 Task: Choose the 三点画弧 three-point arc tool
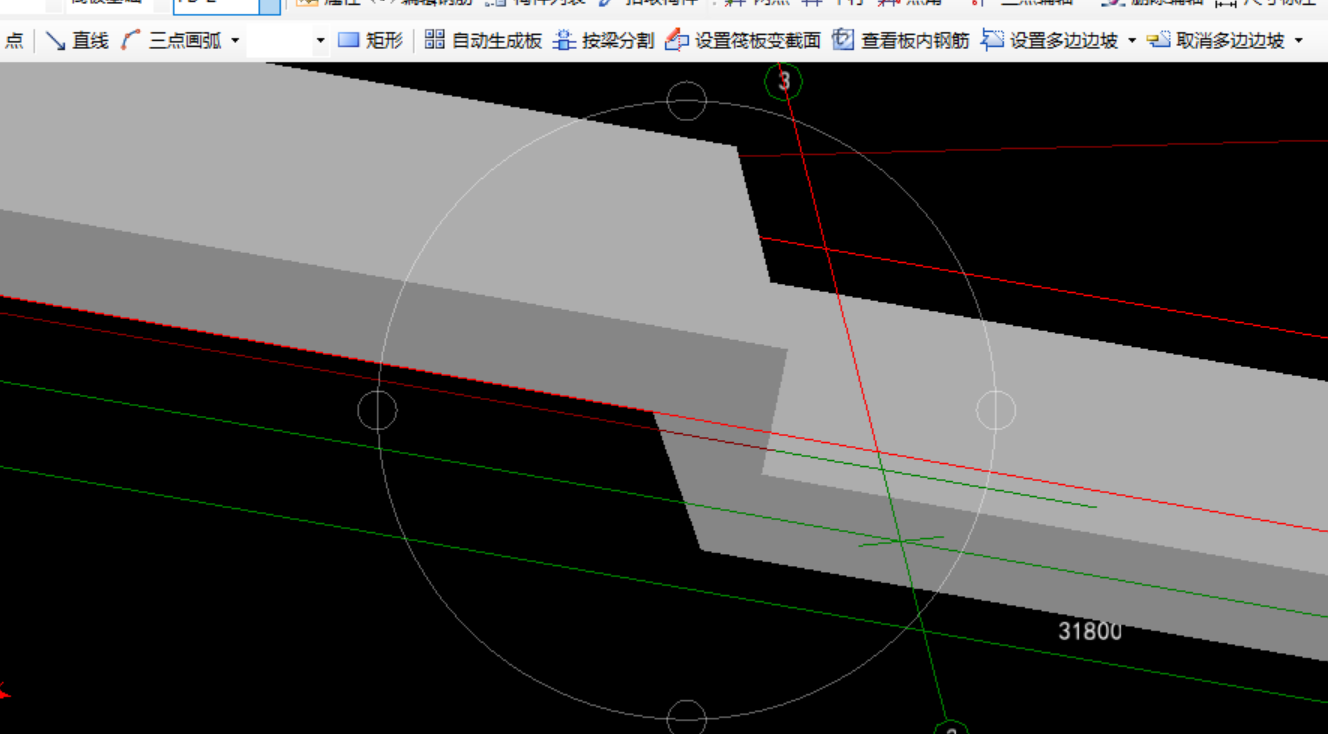[x=171, y=41]
